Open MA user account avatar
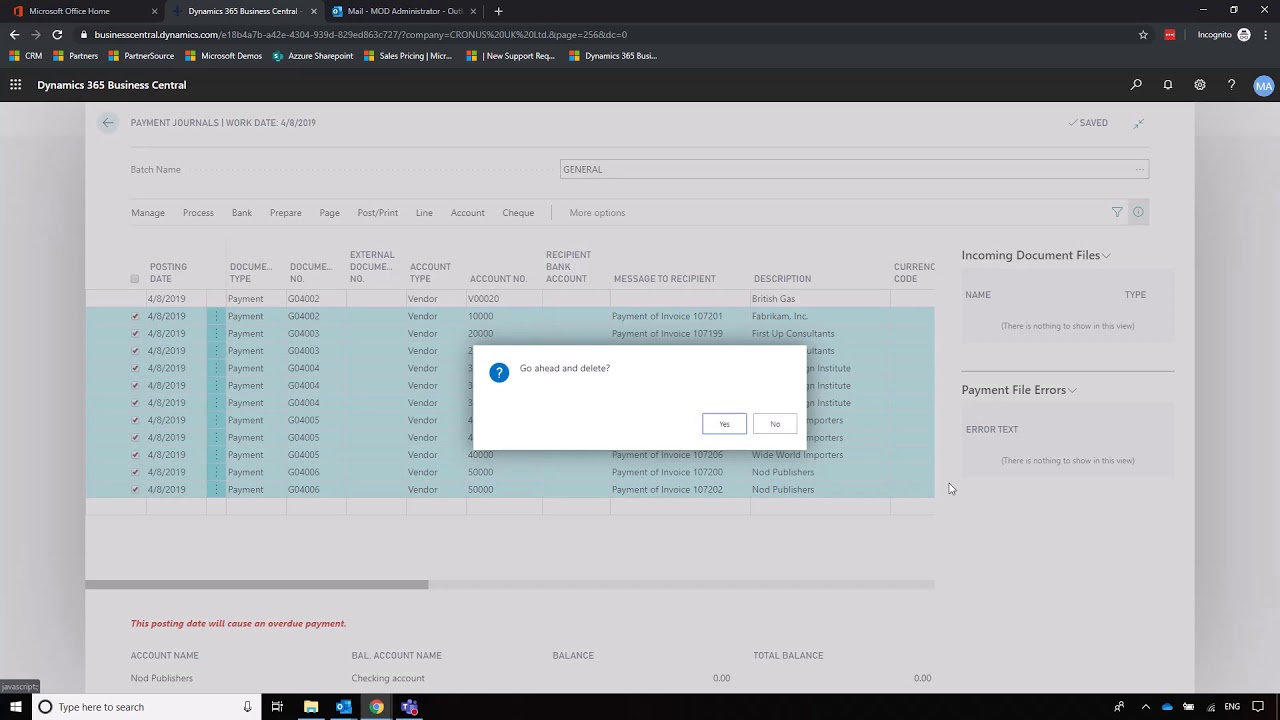This screenshot has height=720, width=1280. tap(1263, 86)
